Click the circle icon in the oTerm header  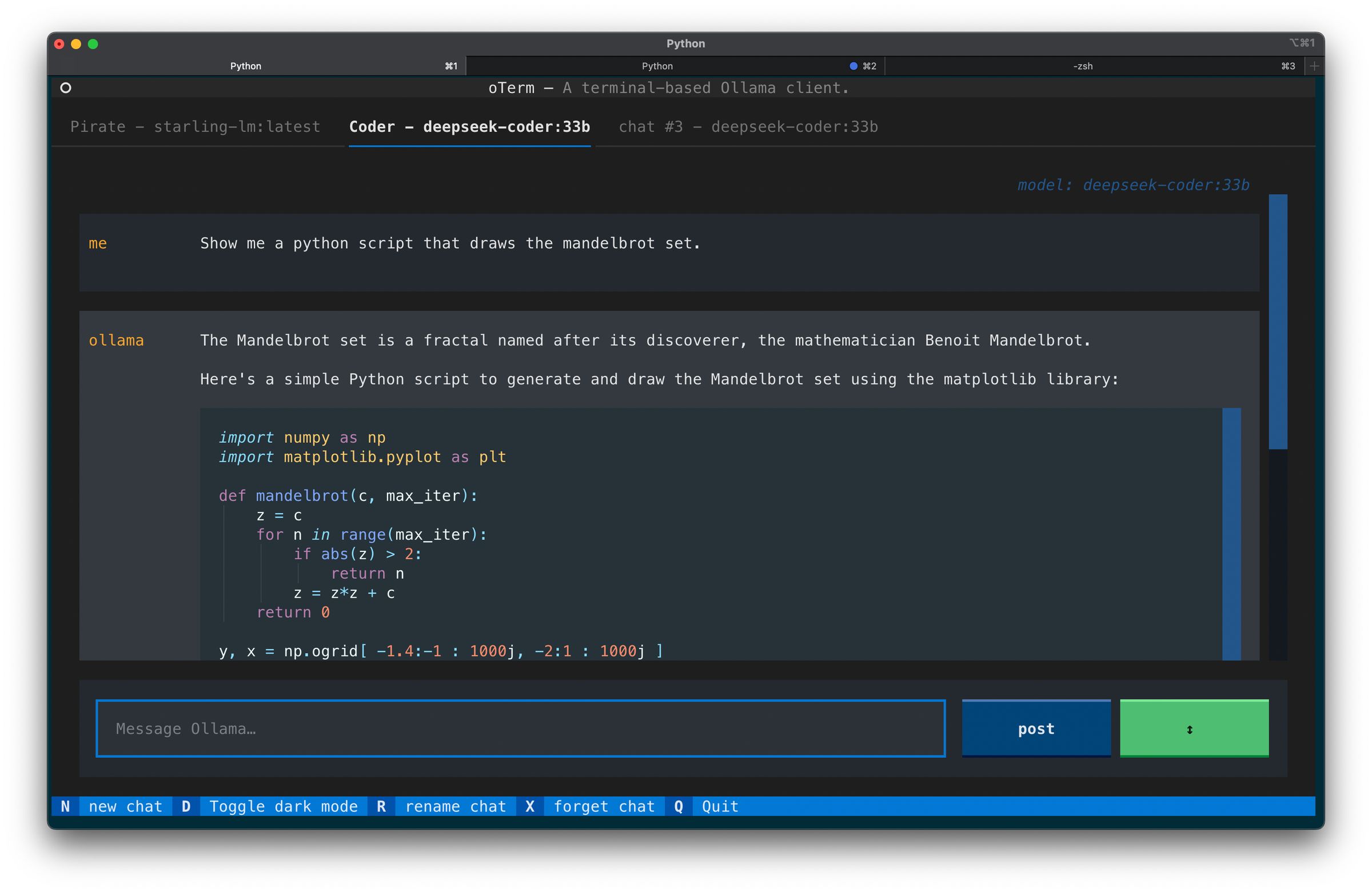point(66,87)
